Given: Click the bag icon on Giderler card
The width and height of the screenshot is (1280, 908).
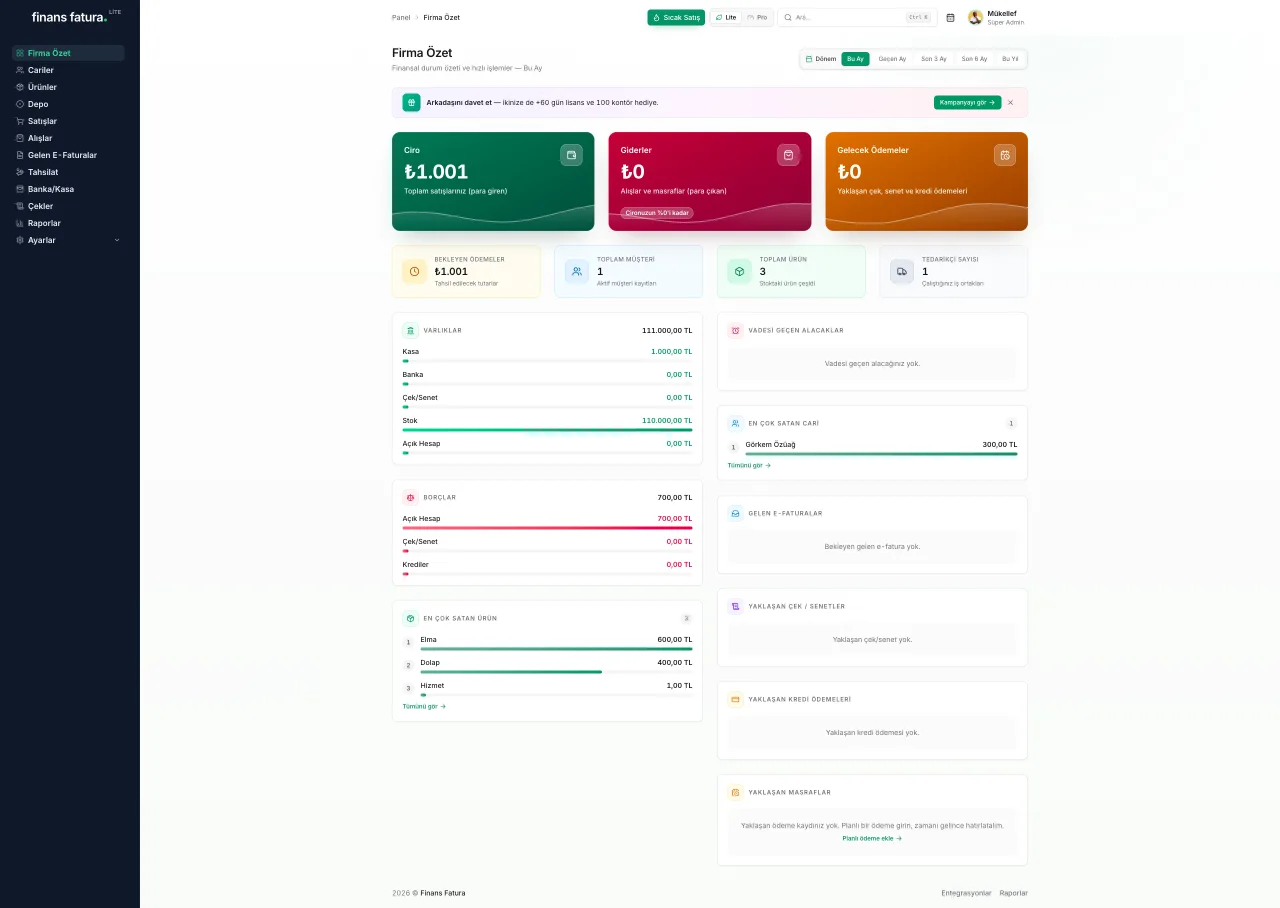Looking at the screenshot, I should [x=788, y=155].
